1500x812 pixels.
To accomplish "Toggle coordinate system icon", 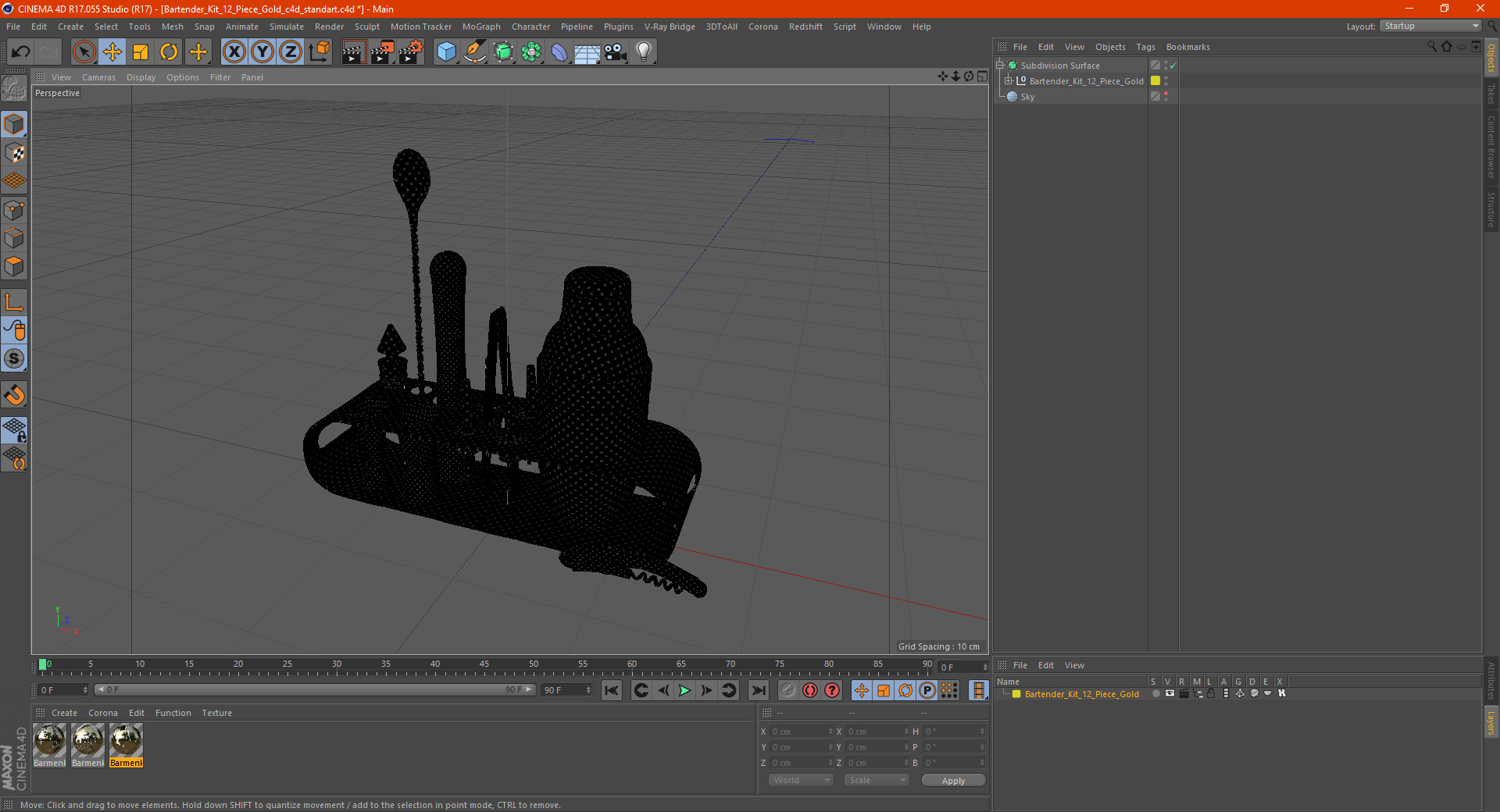I will (319, 52).
